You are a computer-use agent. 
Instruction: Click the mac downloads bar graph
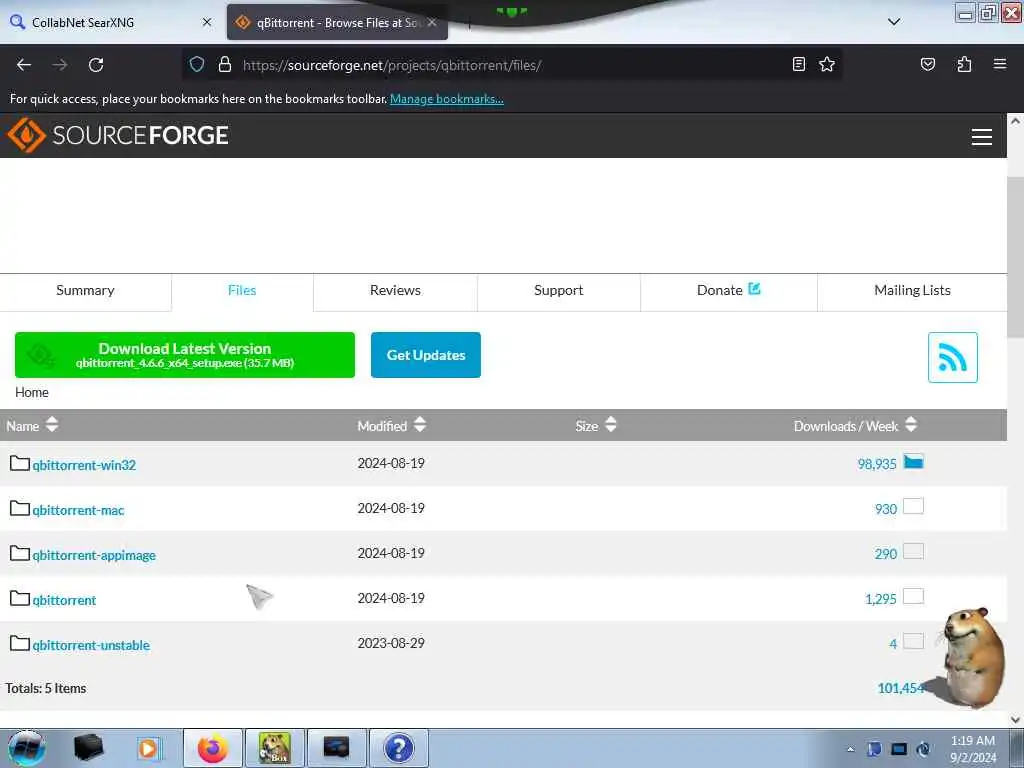(913, 507)
